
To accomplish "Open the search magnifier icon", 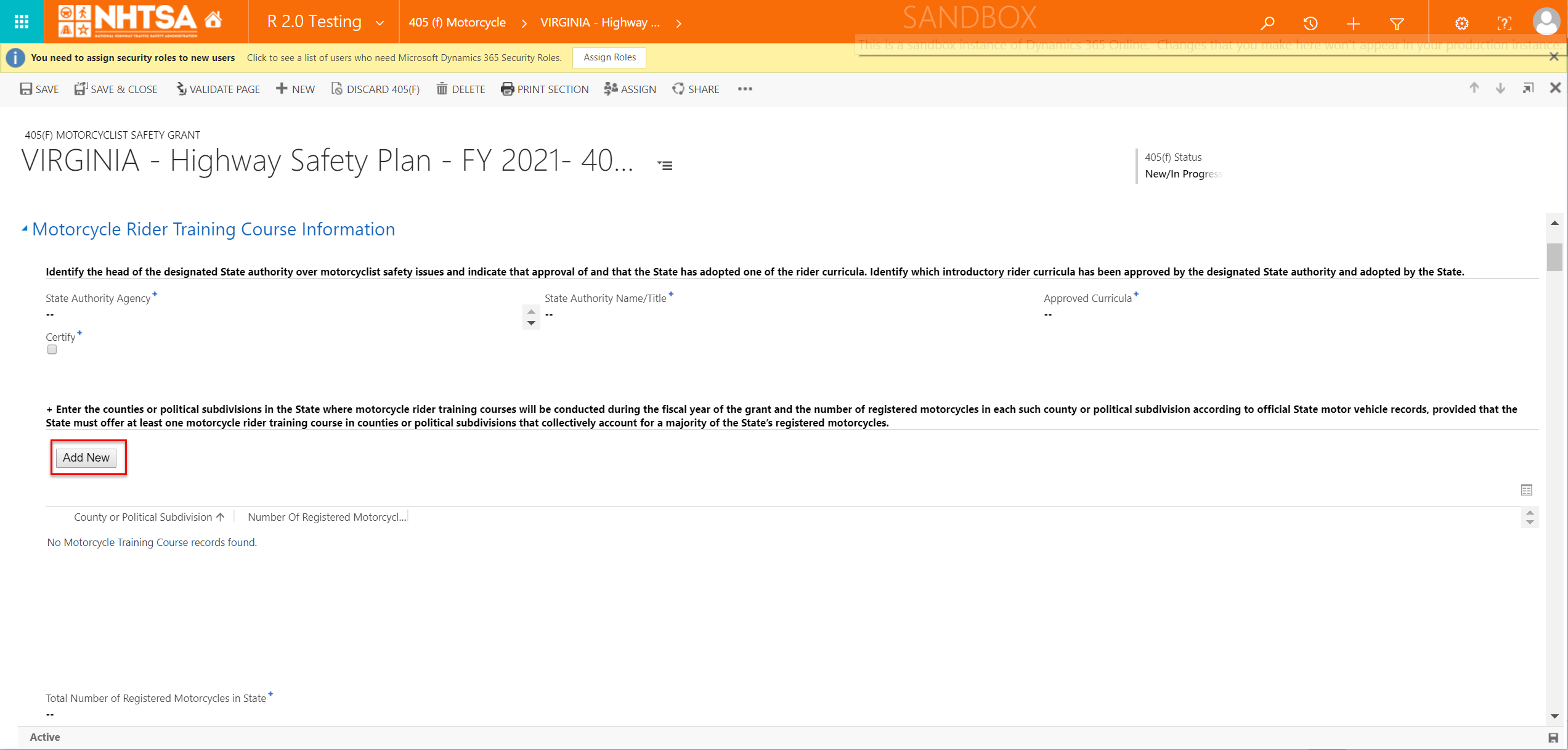I will [1267, 23].
